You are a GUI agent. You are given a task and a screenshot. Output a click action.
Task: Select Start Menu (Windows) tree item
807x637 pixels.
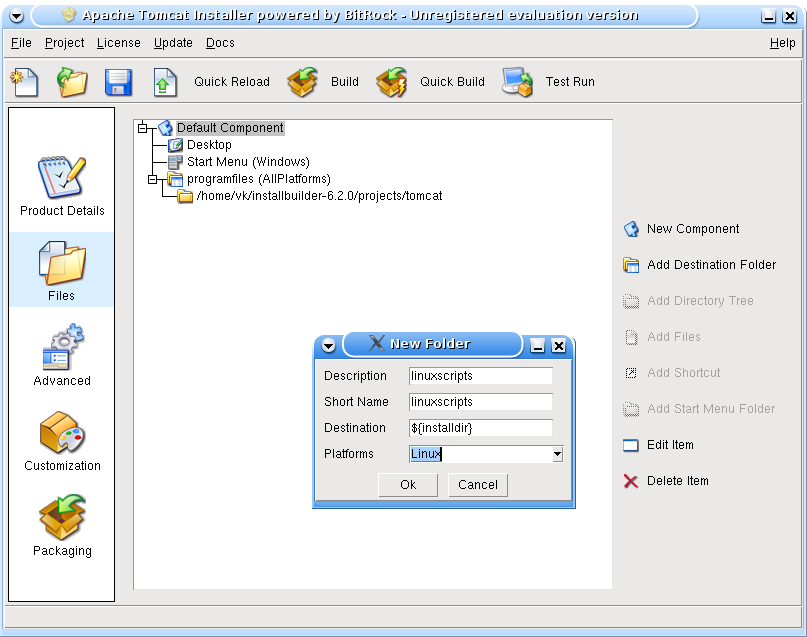(248, 162)
